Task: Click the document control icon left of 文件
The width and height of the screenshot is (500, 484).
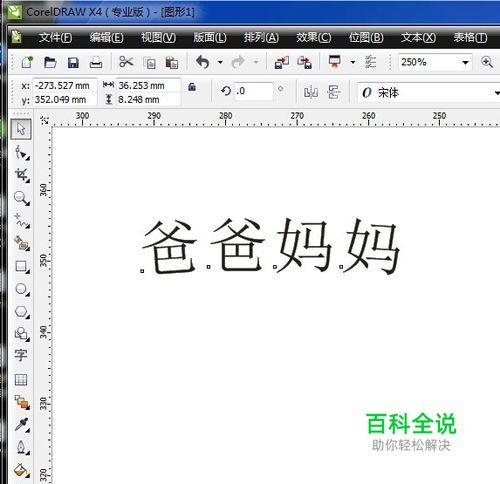Action: pos(16,37)
